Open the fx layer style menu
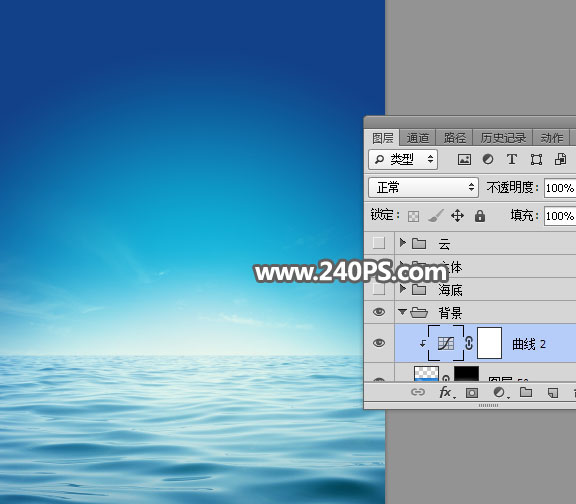This screenshot has height=504, width=576. click(x=446, y=392)
